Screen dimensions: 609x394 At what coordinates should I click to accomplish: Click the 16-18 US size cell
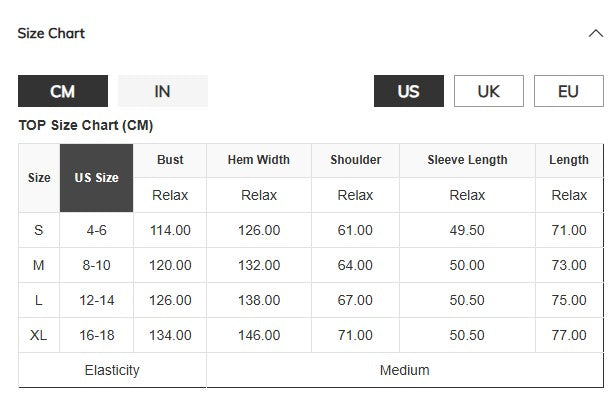(x=96, y=335)
